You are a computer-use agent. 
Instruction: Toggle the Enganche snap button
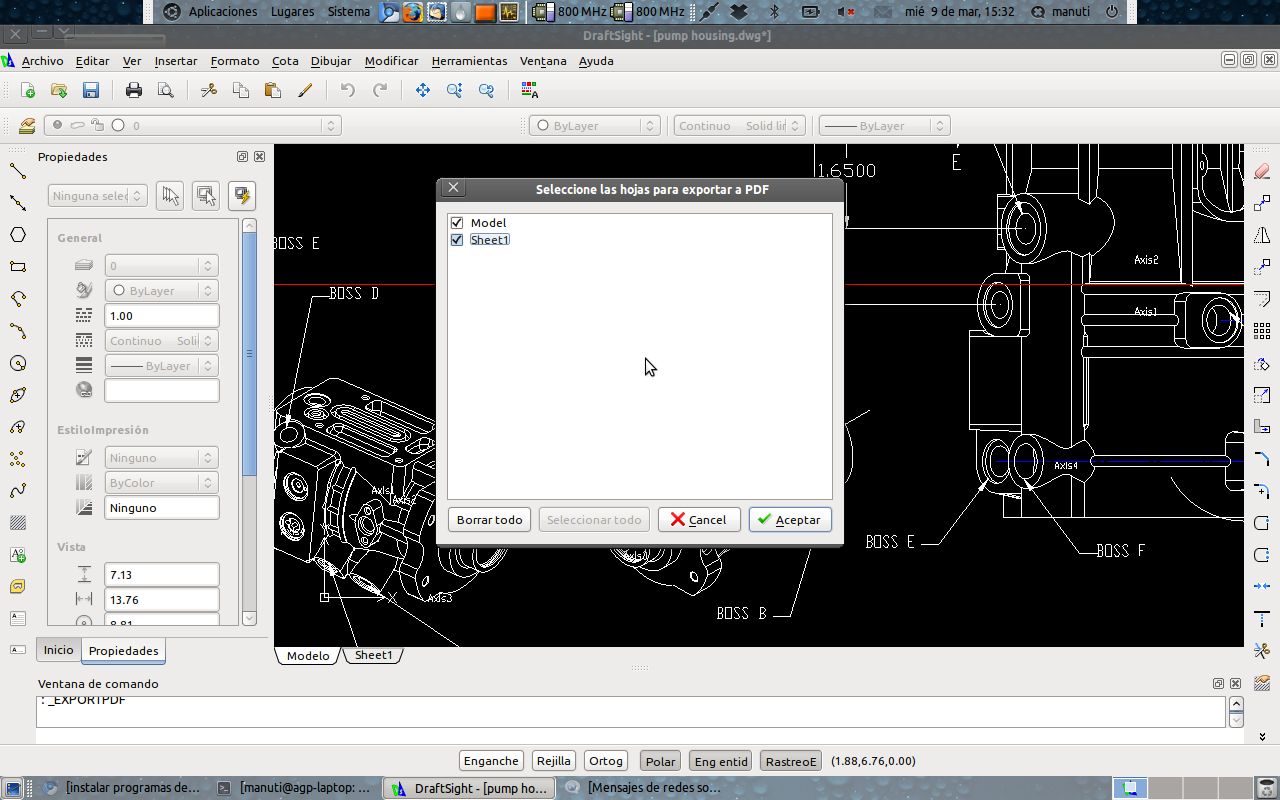tap(491, 761)
